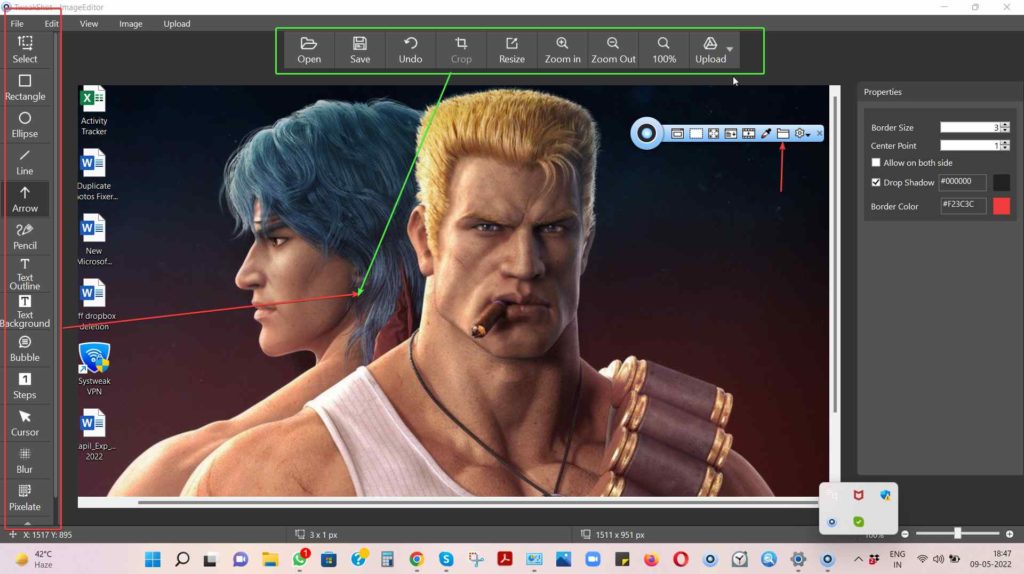This screenshot has height=574, width=1024.
Task: Open WhatsApp from the taskbar
Action: click(x=300, y=559)
